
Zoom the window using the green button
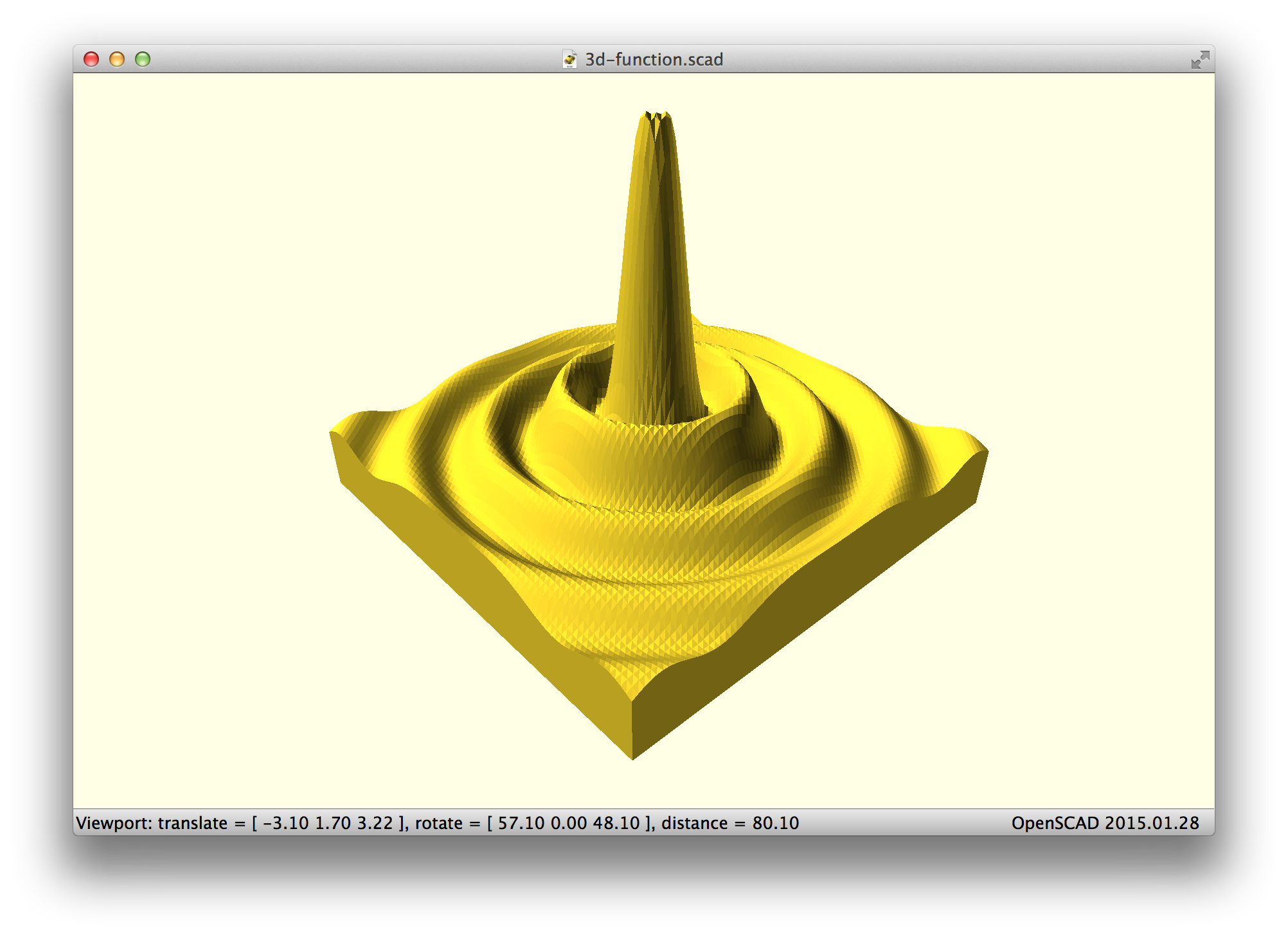[143, 59]
